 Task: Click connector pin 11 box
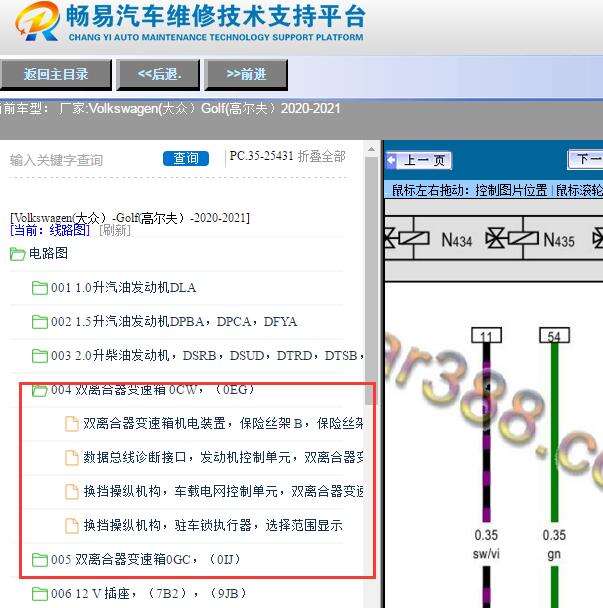click(x=486, y=335)
